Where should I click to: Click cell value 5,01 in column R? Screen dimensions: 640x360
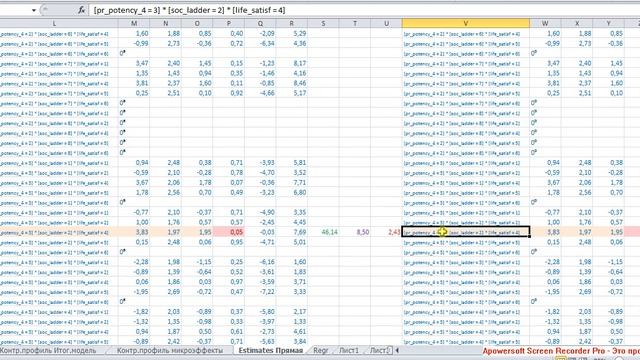pos(300,242)
